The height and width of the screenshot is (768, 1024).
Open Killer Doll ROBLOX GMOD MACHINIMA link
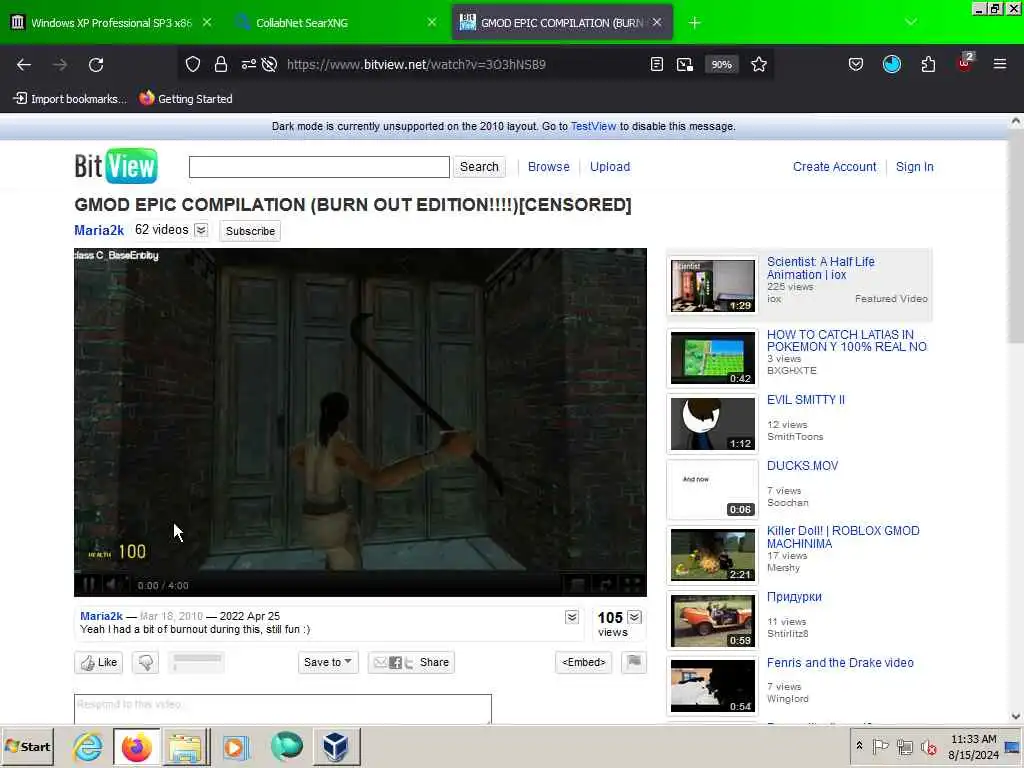point(842,537)
